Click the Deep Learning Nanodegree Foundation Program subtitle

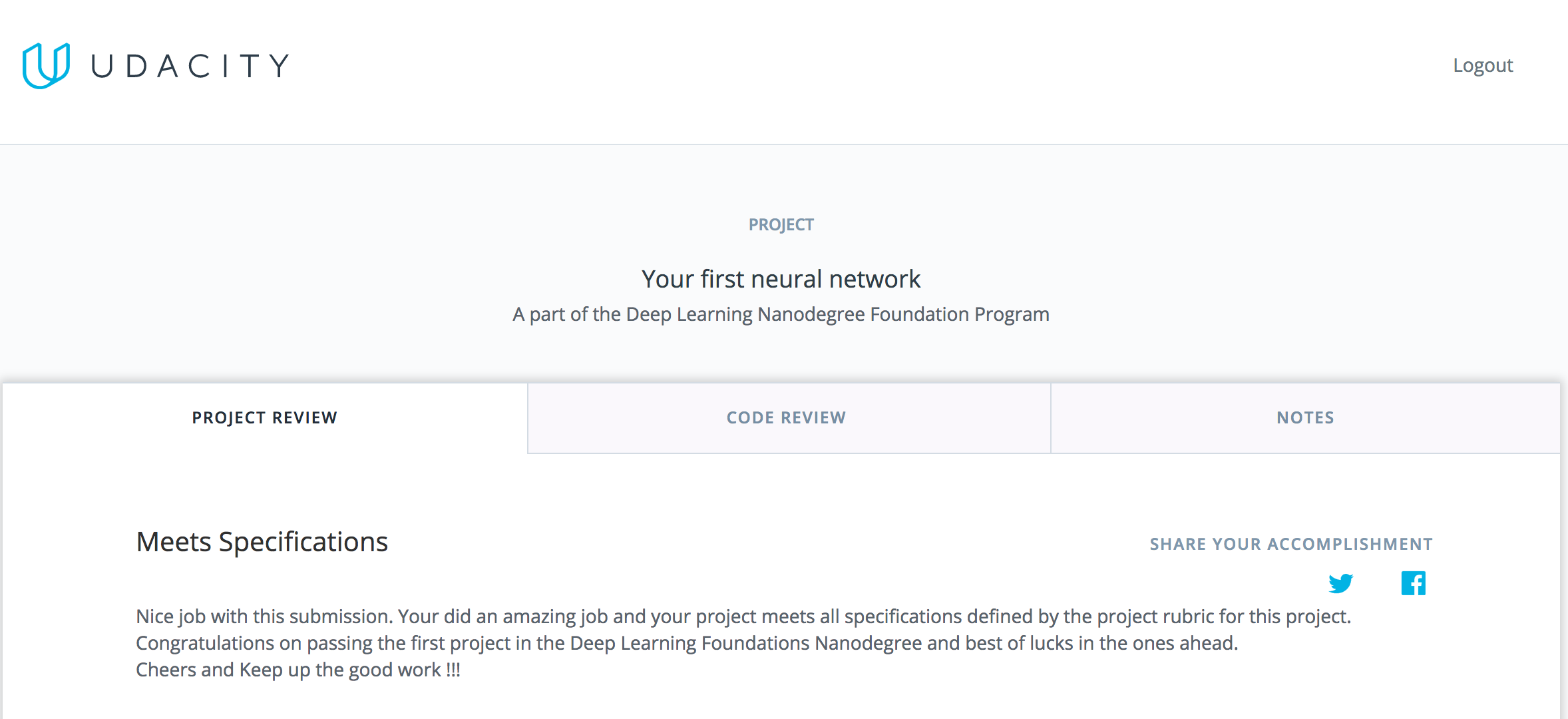pos(781,314)
